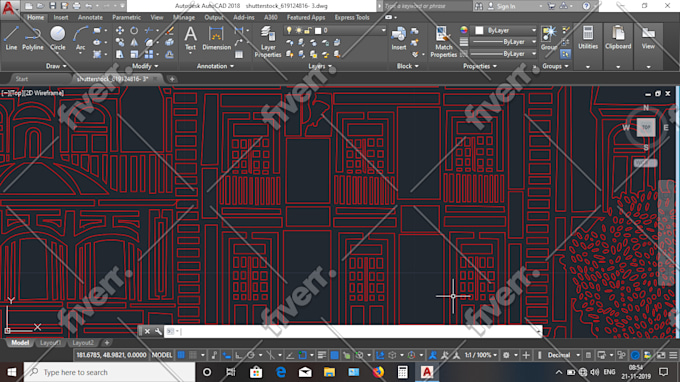The height and width of the screenshot is (382, 680).
Task: Select the Line drawing tool
Action: pyautogui.click(x=11, y=38)
